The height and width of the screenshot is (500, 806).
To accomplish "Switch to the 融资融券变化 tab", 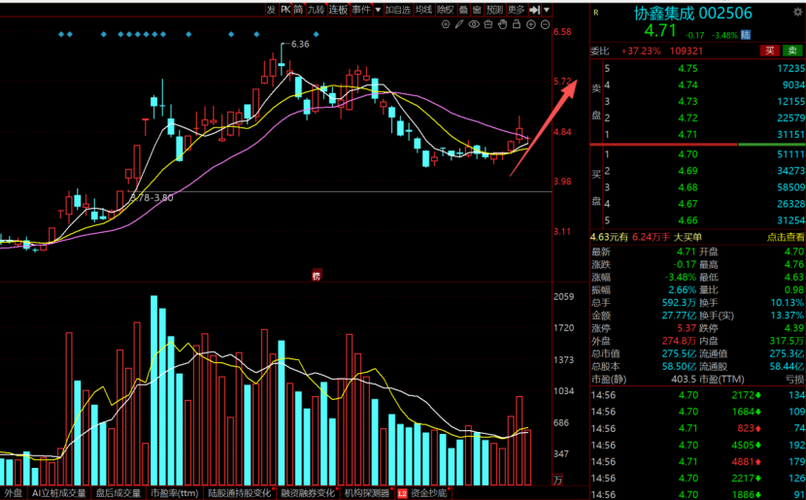I will click(307, 493).
